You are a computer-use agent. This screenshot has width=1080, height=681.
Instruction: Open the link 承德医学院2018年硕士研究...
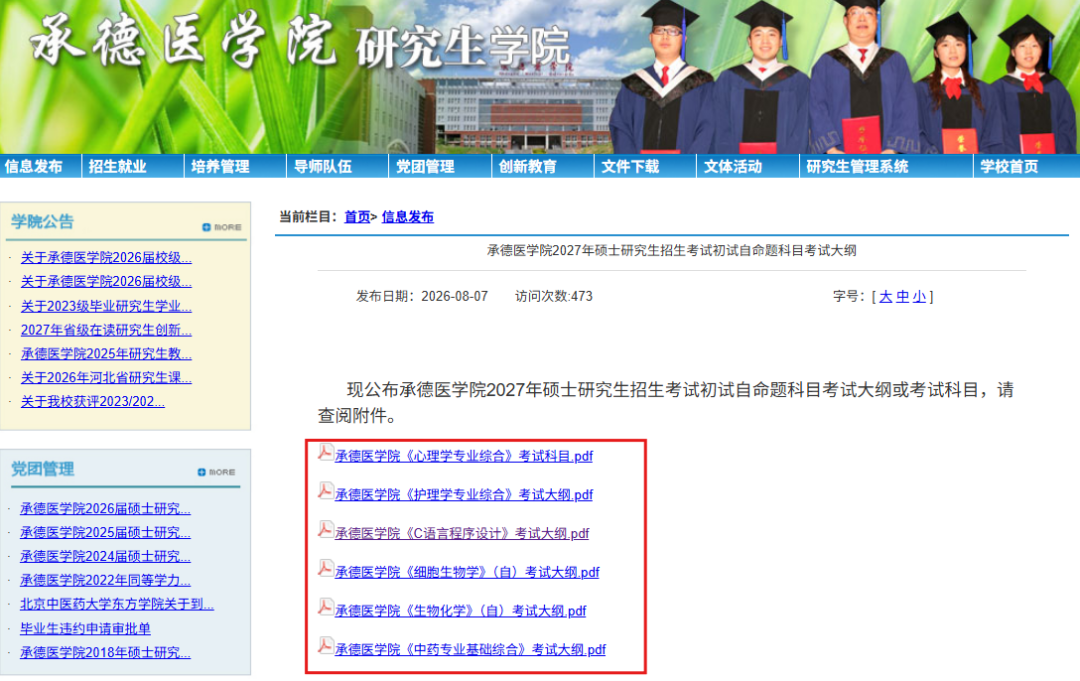(105, 652)
